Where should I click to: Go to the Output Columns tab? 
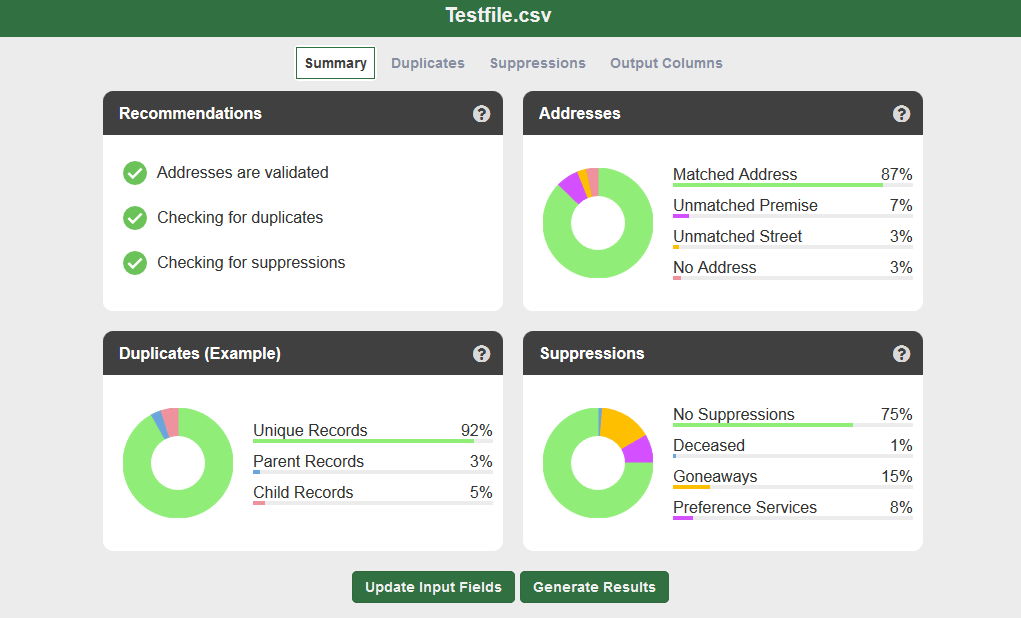tap(666, 63)
